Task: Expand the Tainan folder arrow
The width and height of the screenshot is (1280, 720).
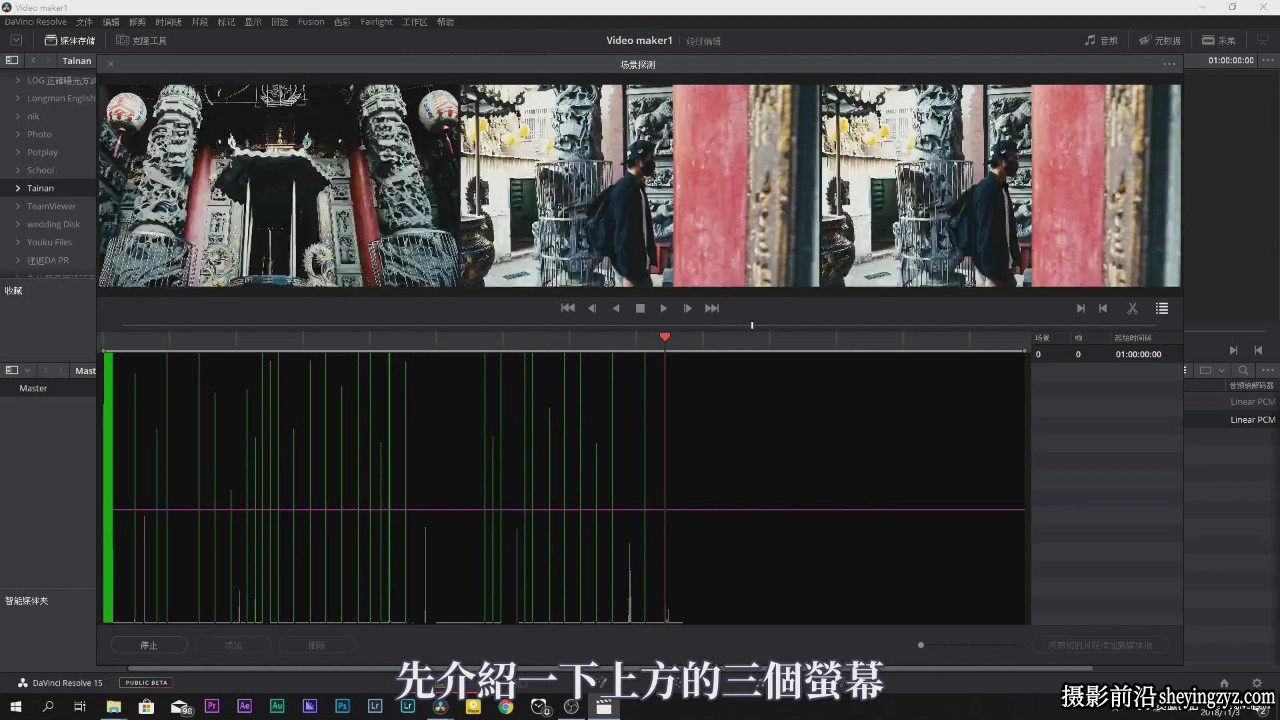Action: coord(17,188)
